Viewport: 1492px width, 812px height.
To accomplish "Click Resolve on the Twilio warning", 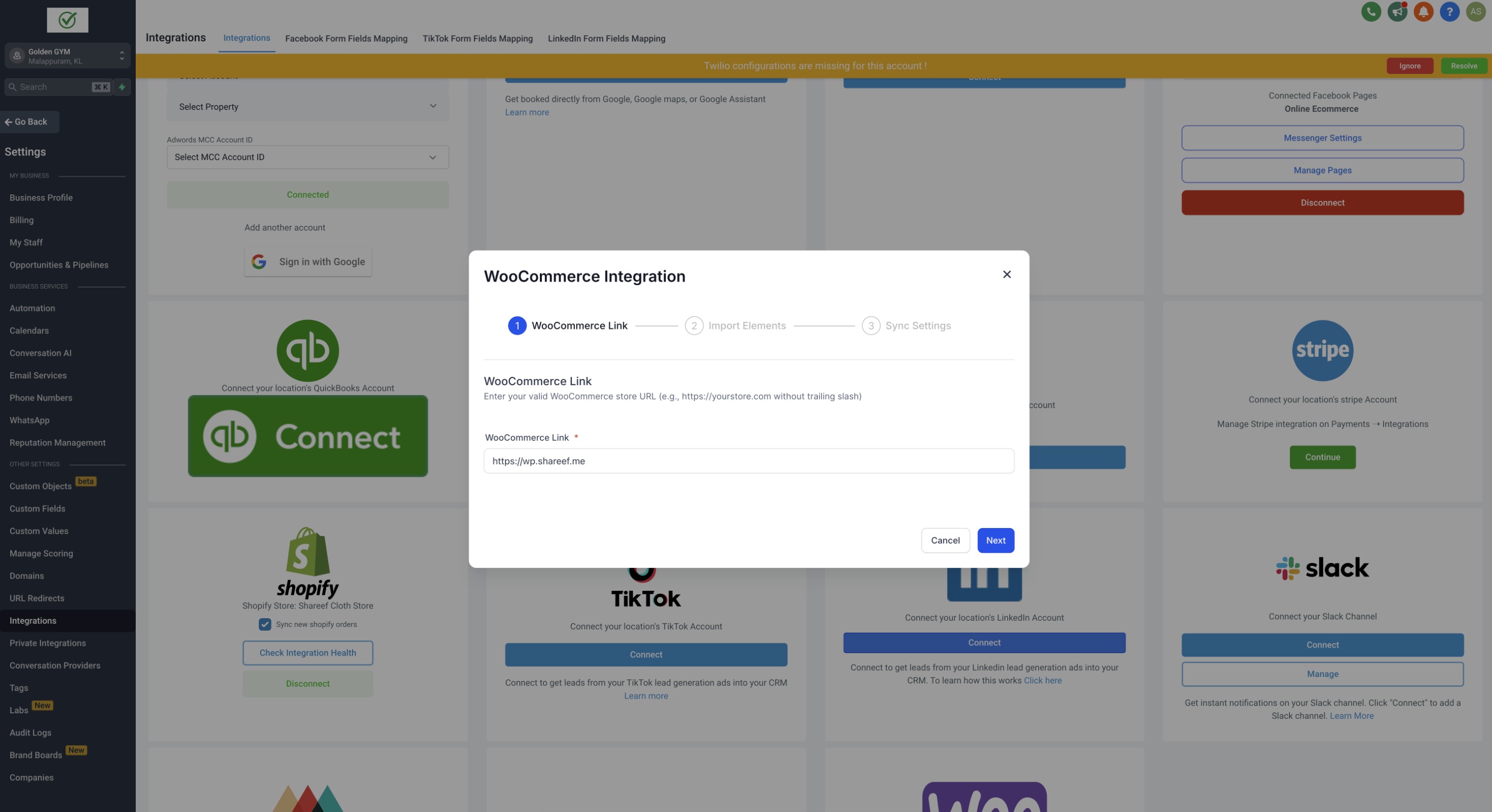I will pos(1464,66).
